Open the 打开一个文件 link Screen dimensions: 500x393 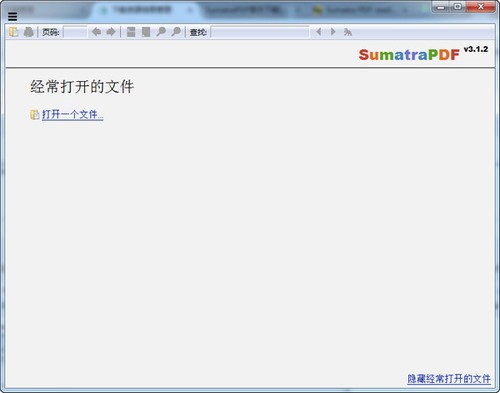pos(73,115)
